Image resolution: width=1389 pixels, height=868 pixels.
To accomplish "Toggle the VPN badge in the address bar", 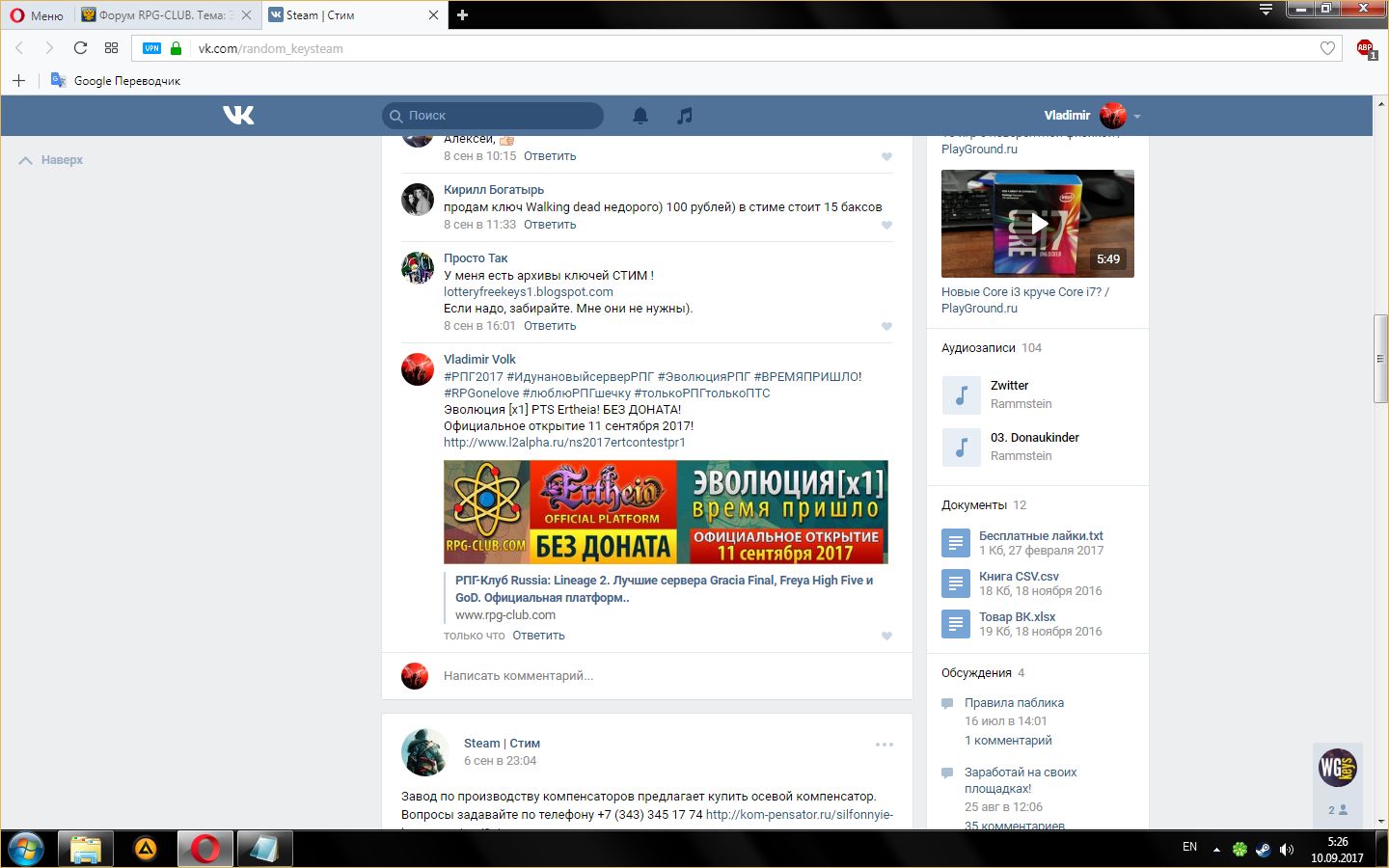I will pos(151,48).
